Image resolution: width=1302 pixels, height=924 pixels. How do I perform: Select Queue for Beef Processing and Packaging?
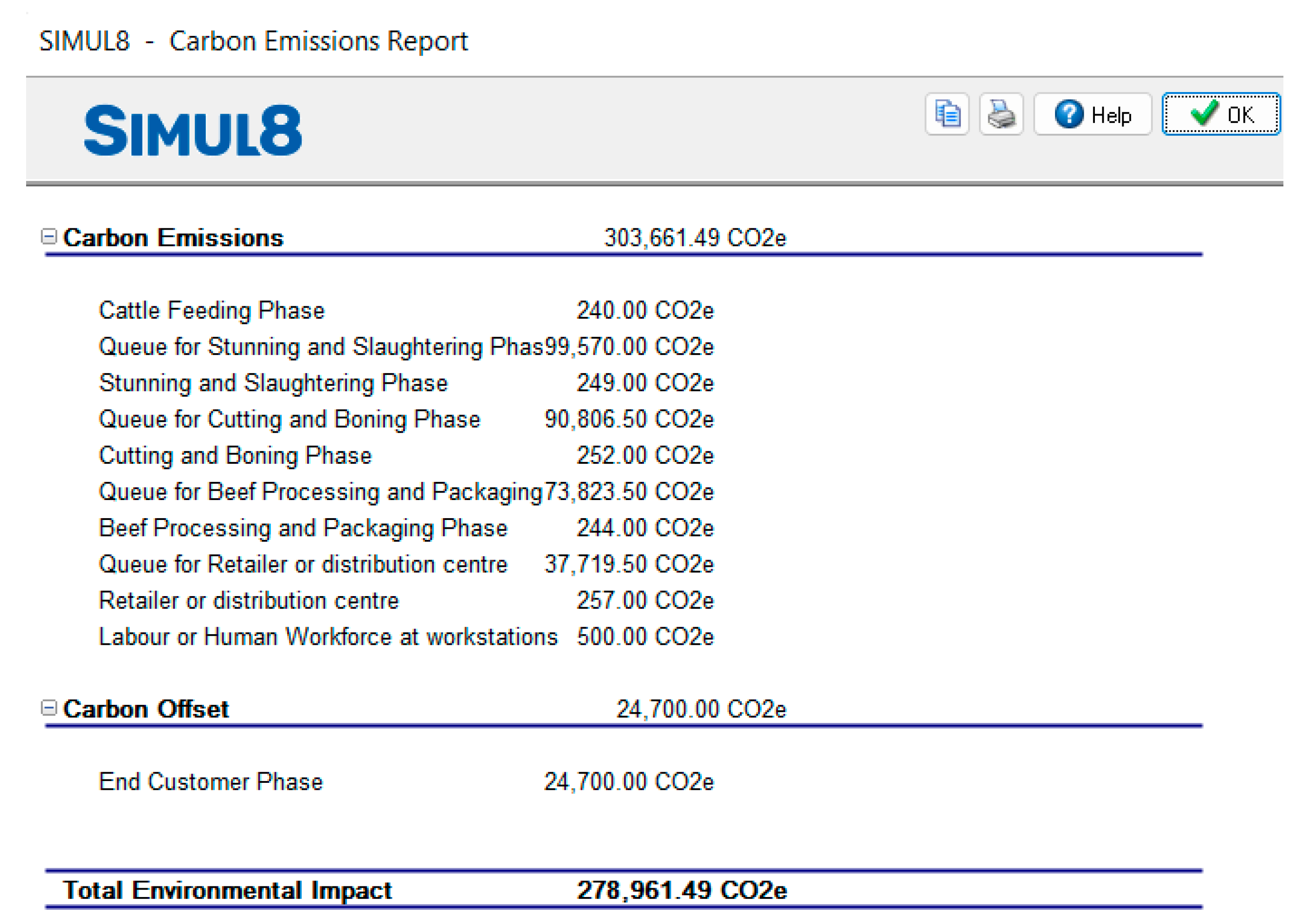tap(320, 492)
